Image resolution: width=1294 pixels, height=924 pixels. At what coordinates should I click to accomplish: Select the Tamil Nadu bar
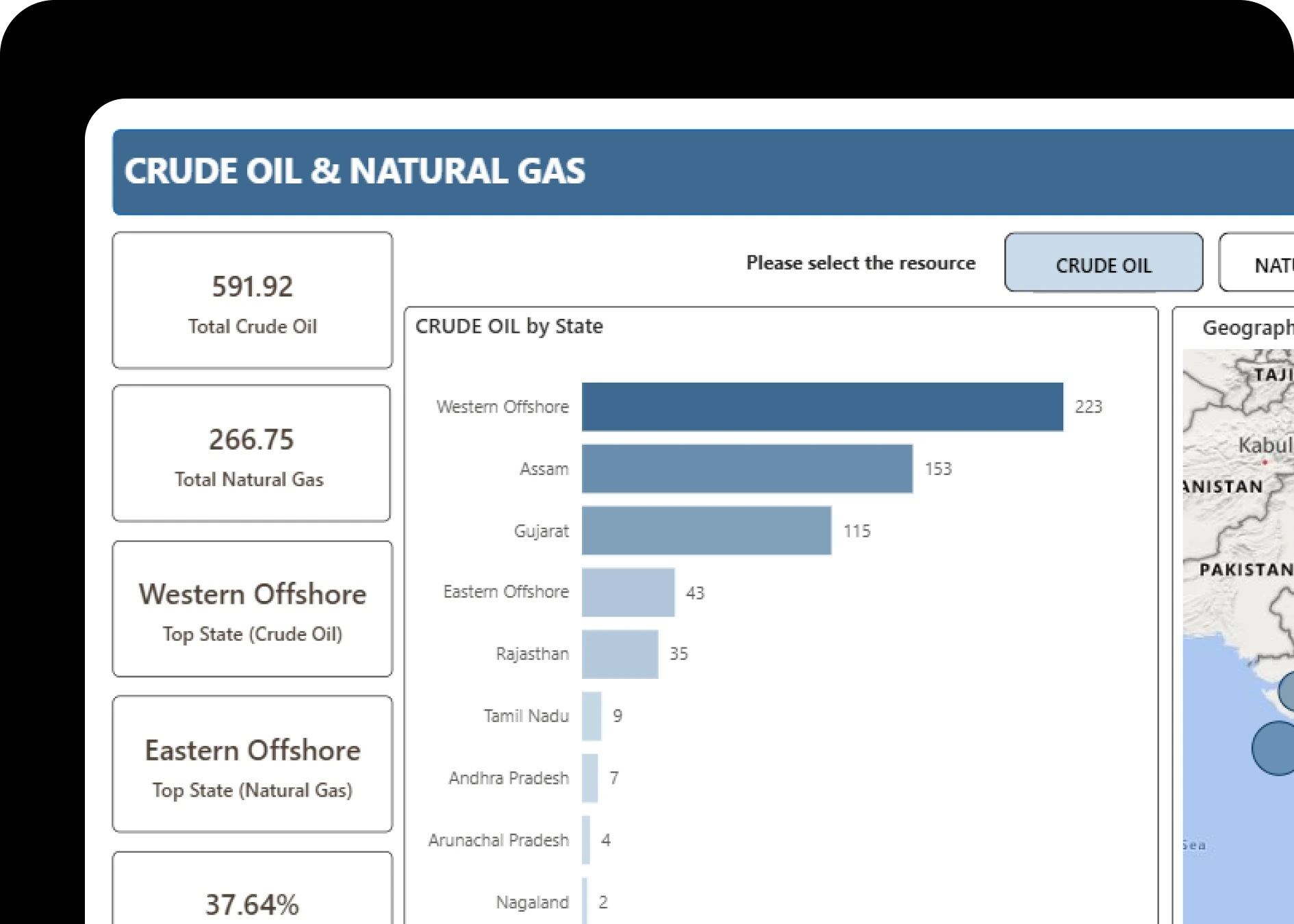tap(592, 716)
